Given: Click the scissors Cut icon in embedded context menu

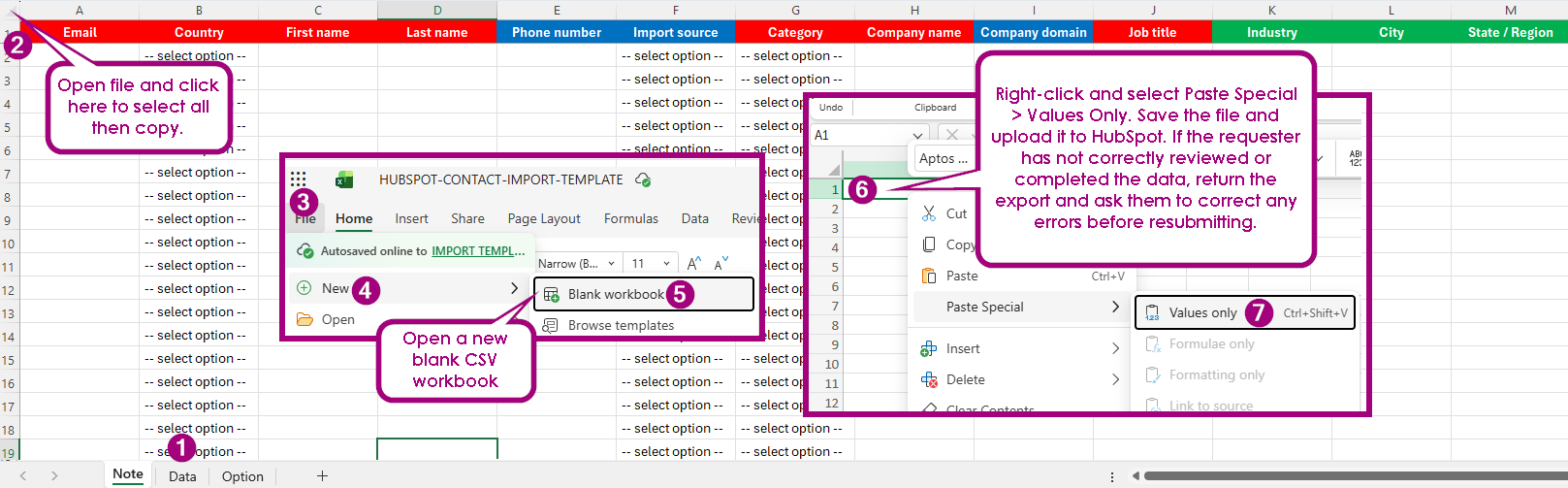Looking at the screenshot, I should [929, 213].
